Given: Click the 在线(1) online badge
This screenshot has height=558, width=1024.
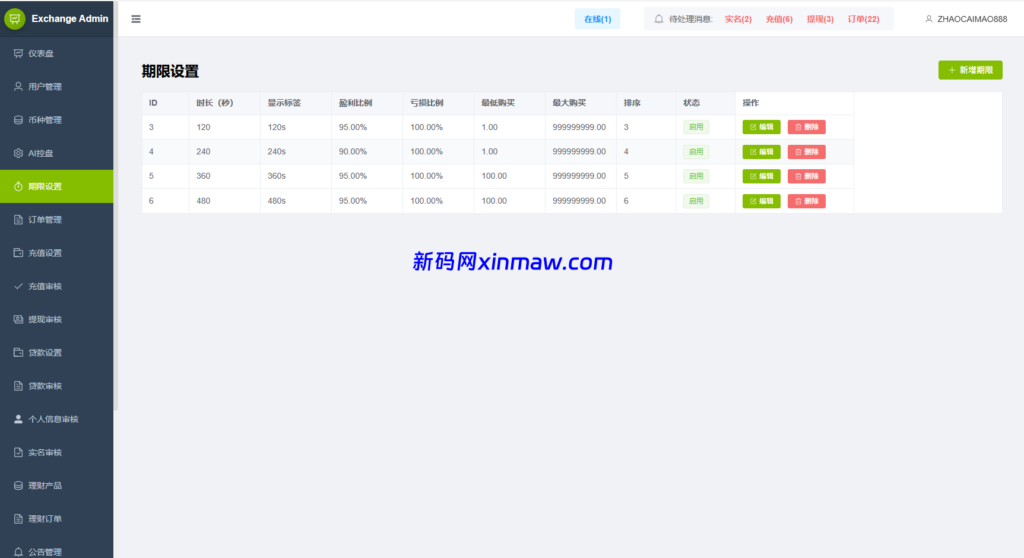Looking at the screenshot, I should [598, 19].
